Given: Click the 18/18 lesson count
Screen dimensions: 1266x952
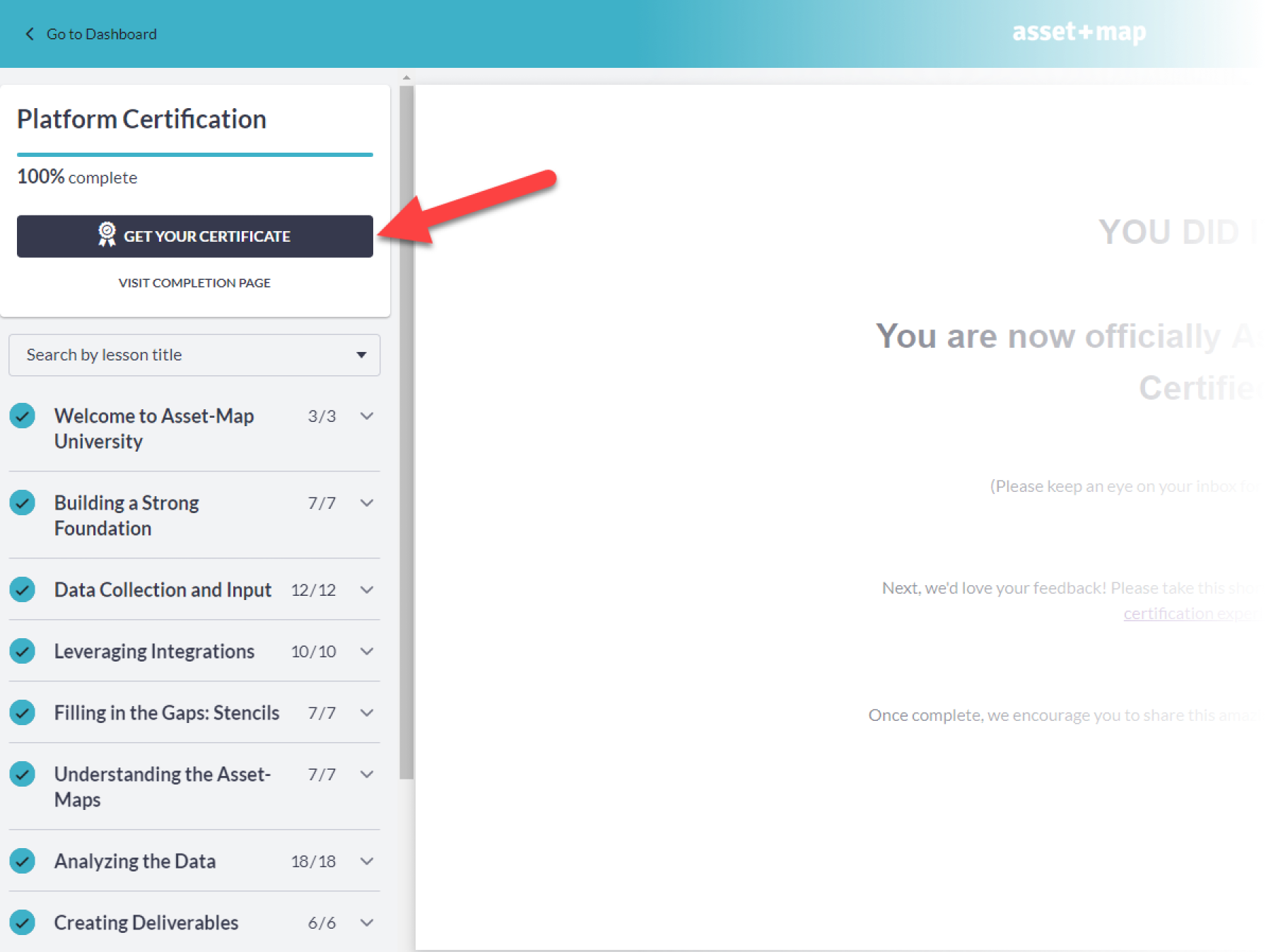Looking at the screenshot, I should [313, 861].
